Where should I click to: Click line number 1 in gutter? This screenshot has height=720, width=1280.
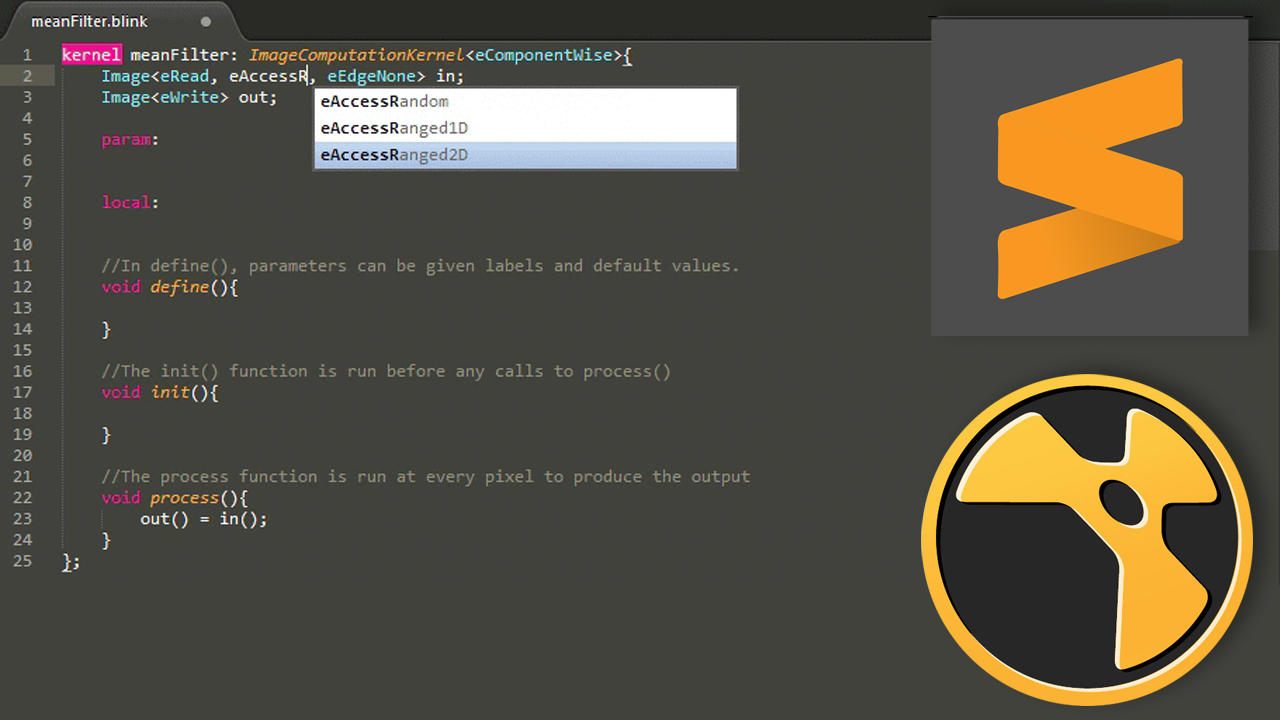tap(26, 55)
